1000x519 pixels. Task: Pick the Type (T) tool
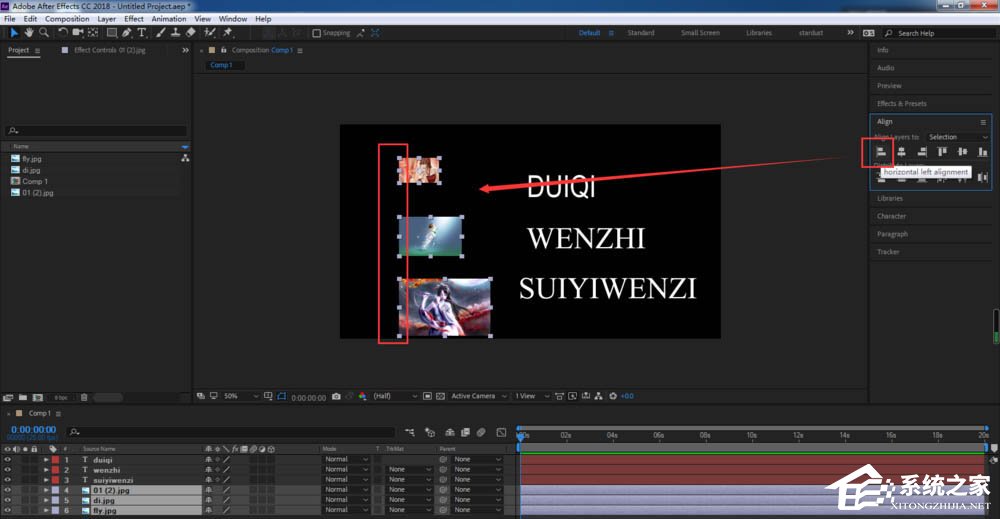(x=141, y=33)
